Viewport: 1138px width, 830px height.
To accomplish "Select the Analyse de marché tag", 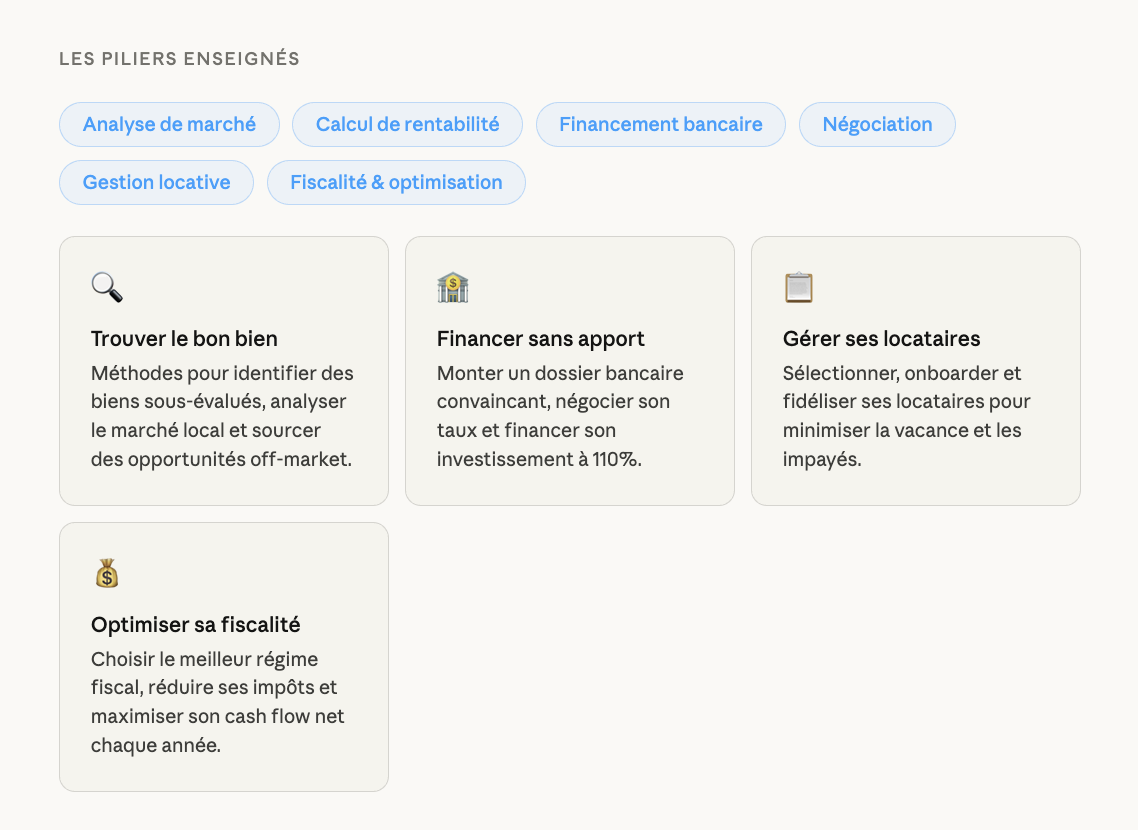I will pos(169,125).
